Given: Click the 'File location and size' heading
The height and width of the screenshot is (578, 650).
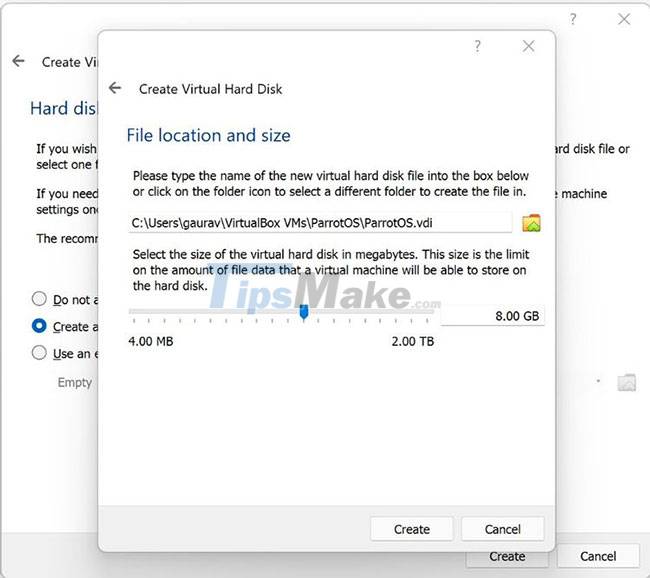Looking at the screenshot, I should [209, 135].
